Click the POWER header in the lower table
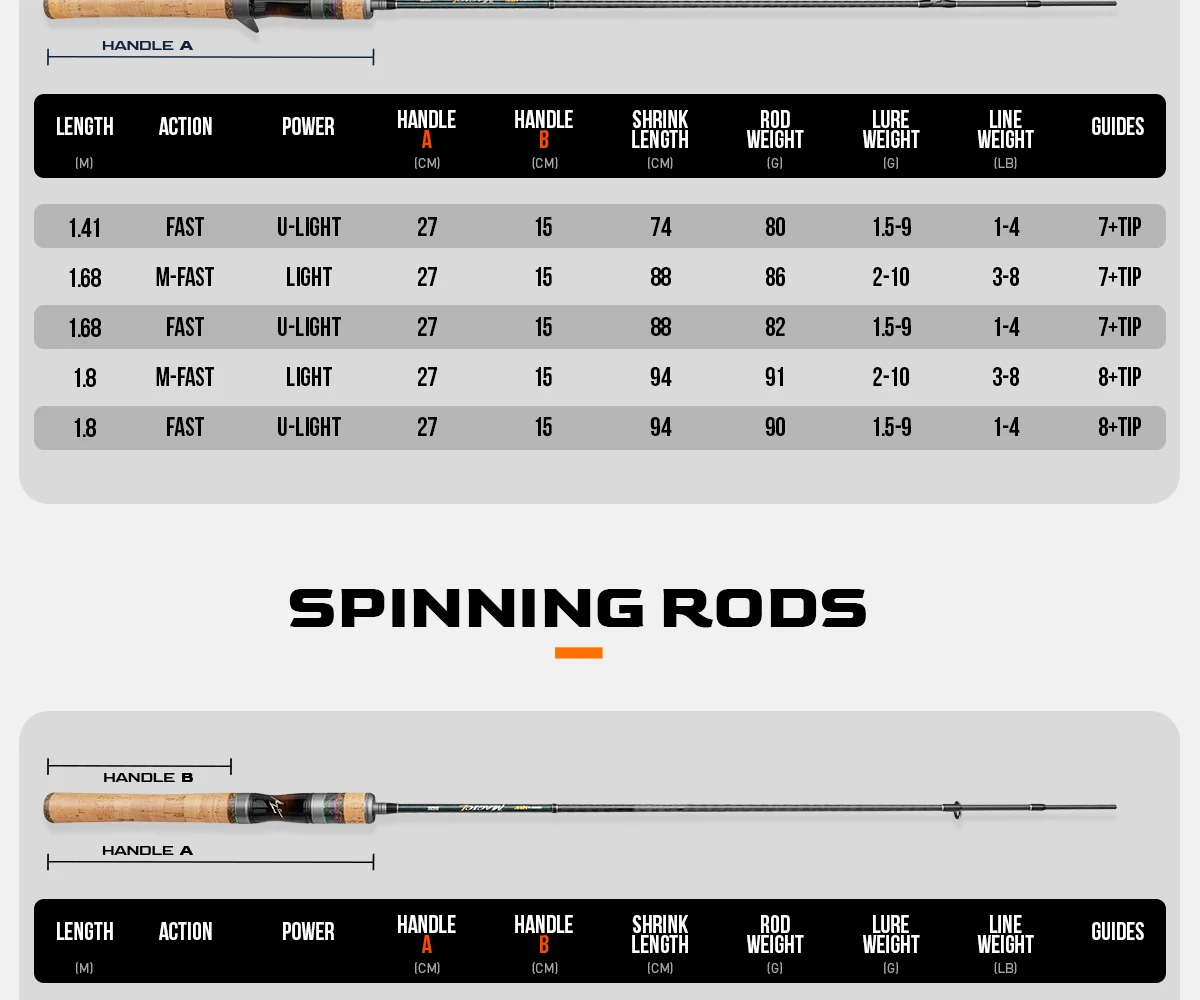 308,932
